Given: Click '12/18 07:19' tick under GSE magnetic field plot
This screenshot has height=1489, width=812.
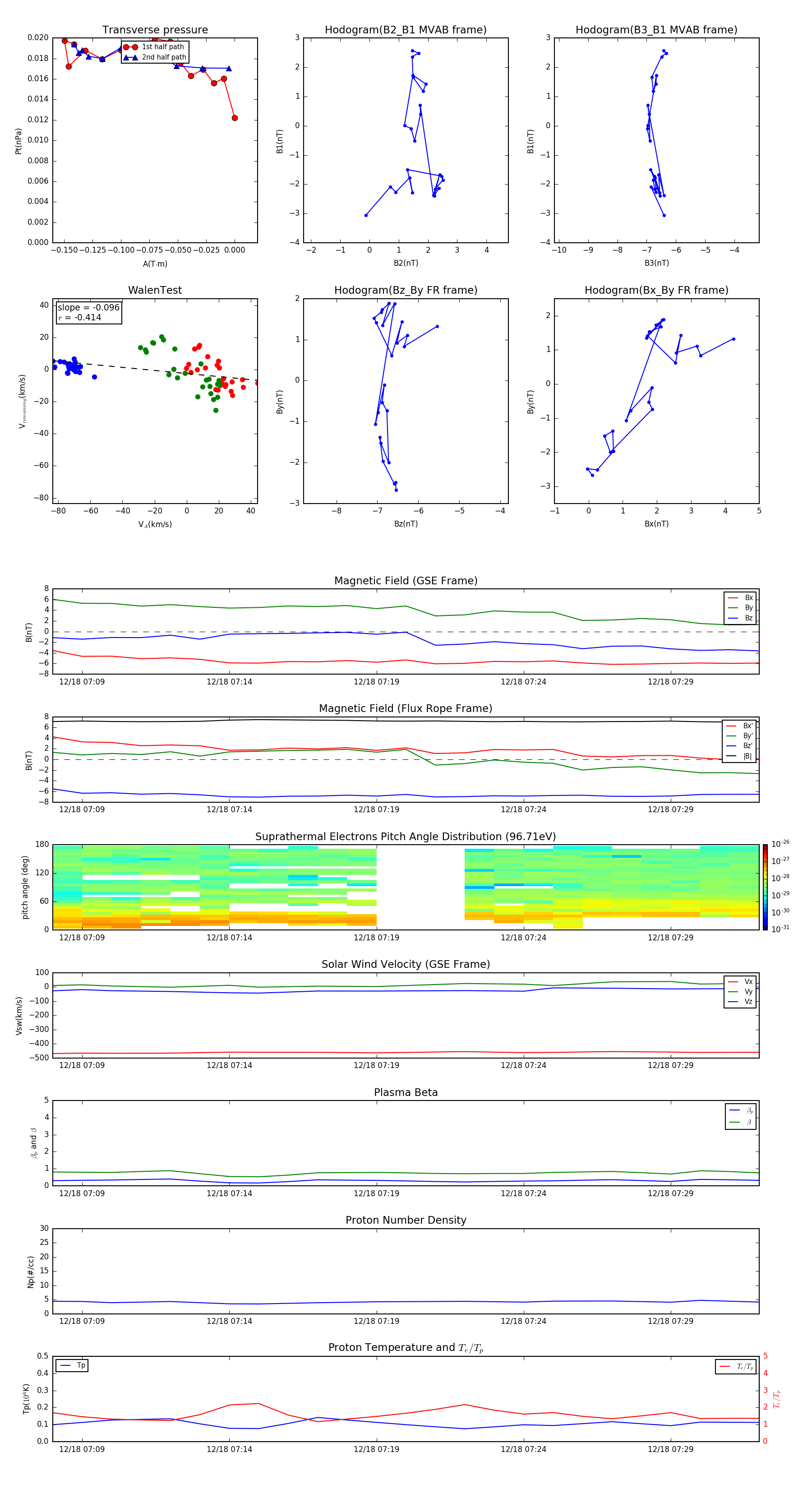Looking at the screenshot, I should 376,682.
